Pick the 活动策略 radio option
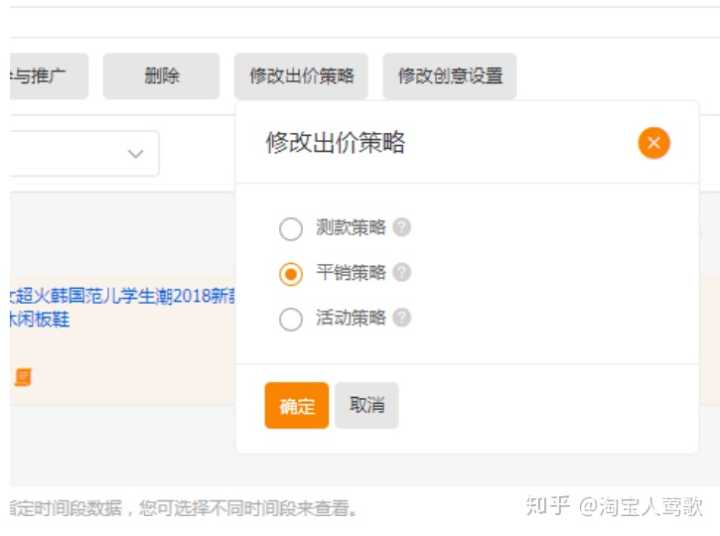 [x=291, y=320]
